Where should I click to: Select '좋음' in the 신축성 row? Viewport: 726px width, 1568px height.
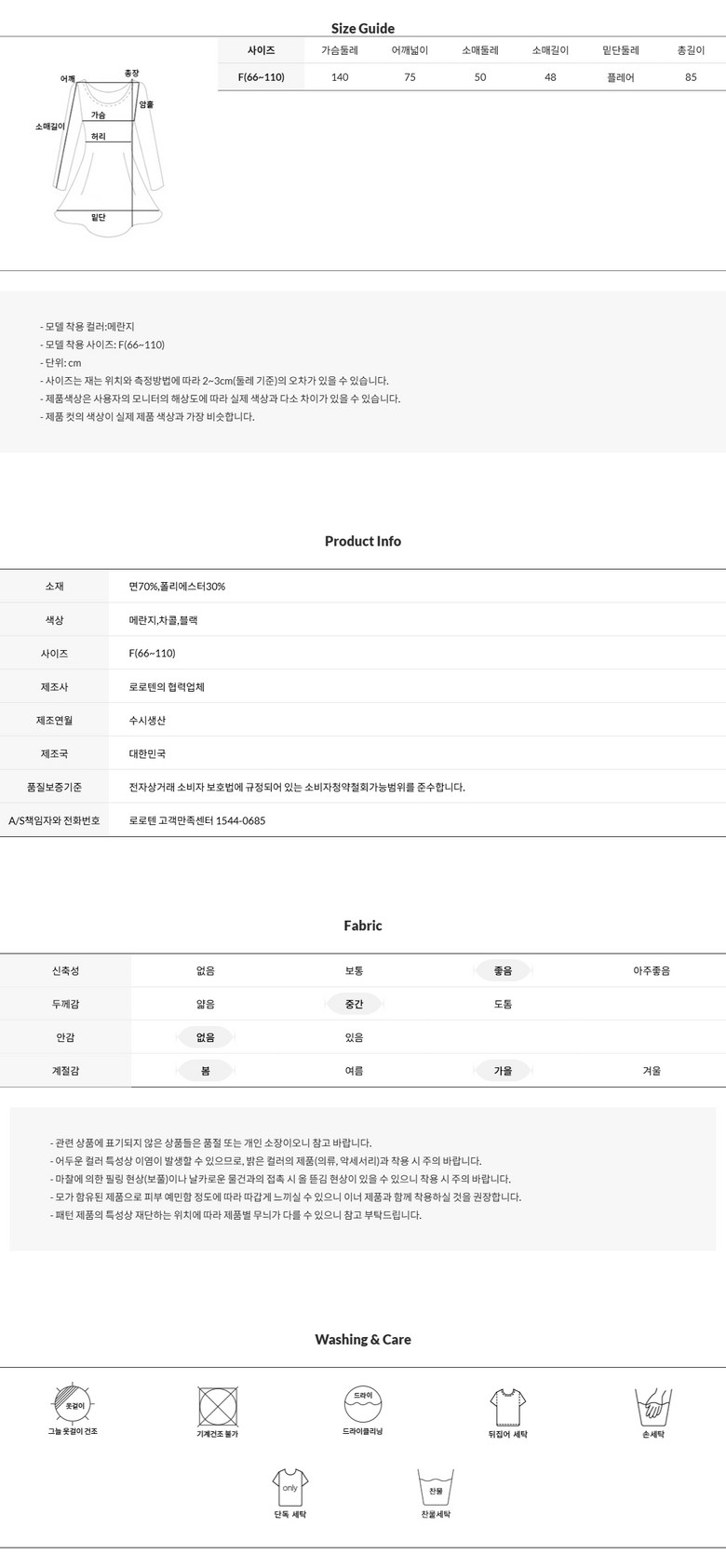click(503, 970)
